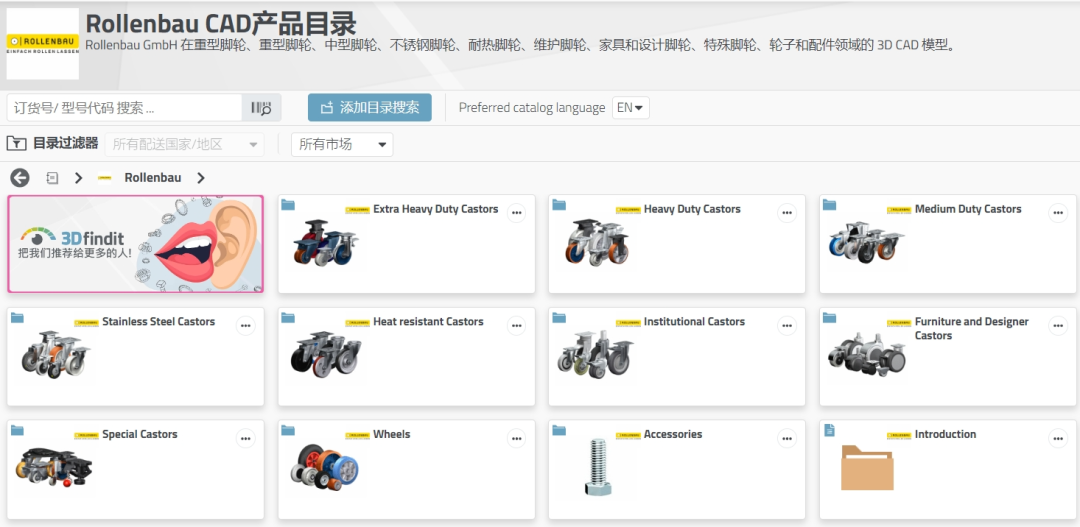The width and height of the screenshot is (1080, 527).
Task: Click the barcode scan search icon
Action: (x=262, y=108)
